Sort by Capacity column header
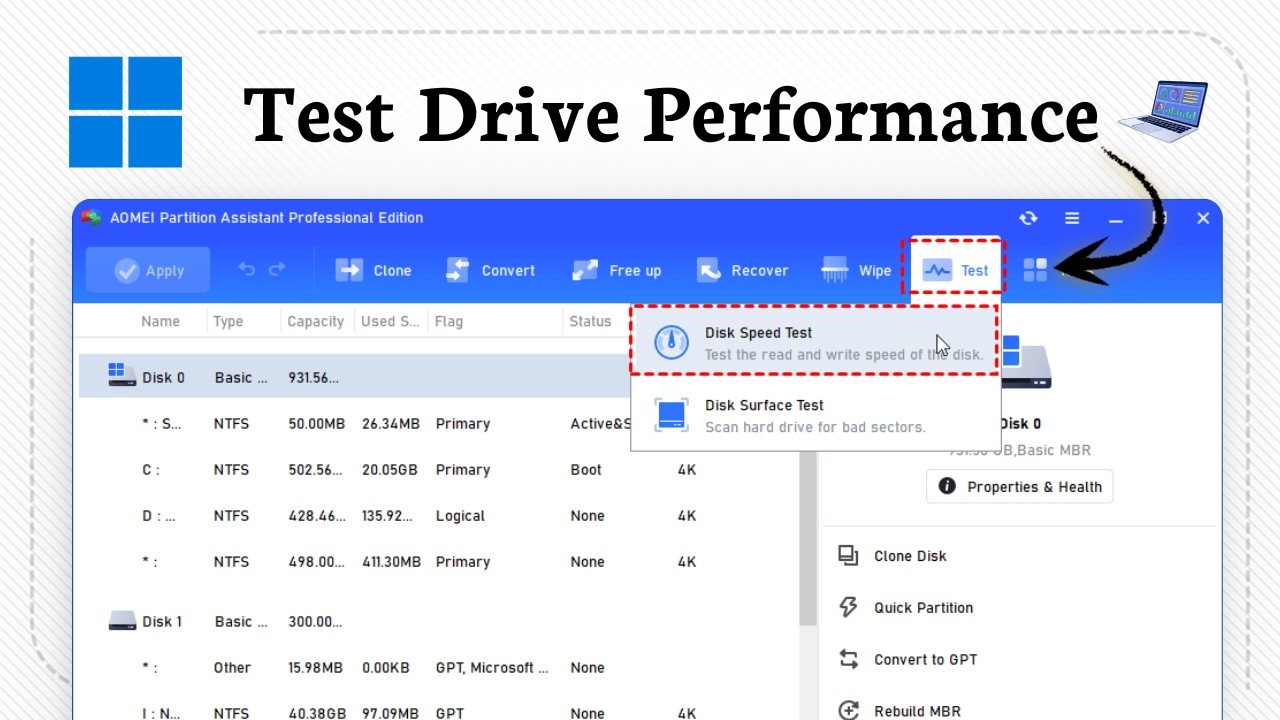The image size is (1280, 720). pos(315,322)
